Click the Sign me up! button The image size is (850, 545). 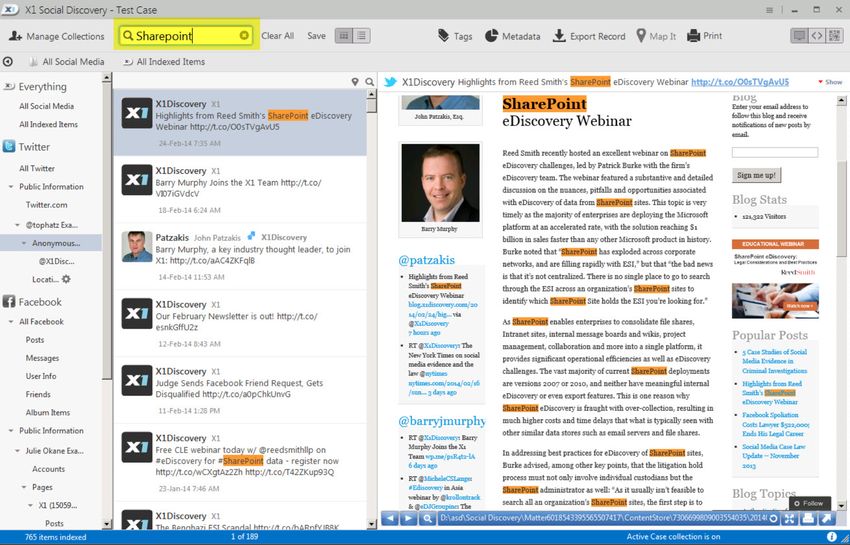[x=756, y=175]
